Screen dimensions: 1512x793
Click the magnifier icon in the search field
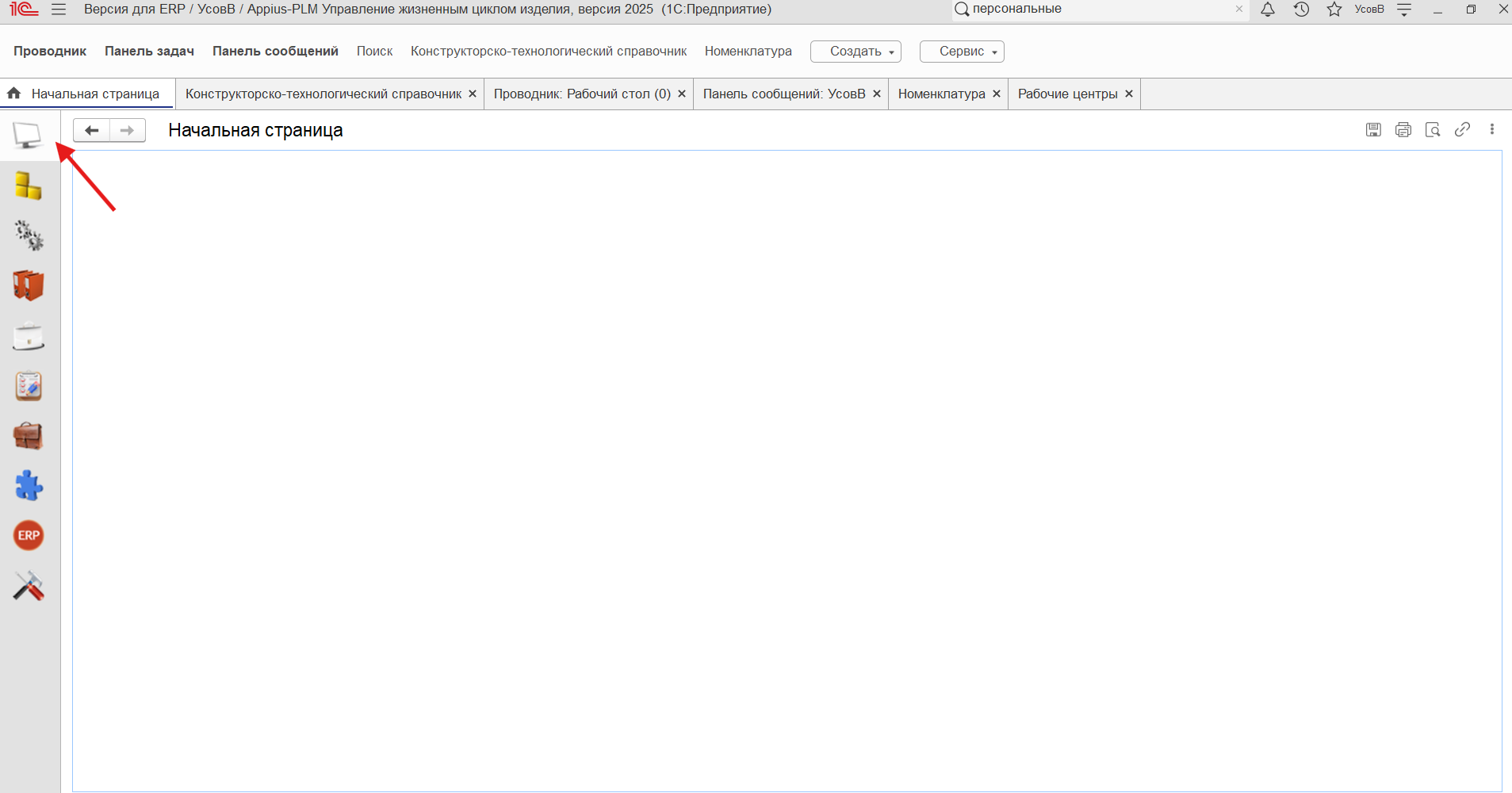[962, 10]
